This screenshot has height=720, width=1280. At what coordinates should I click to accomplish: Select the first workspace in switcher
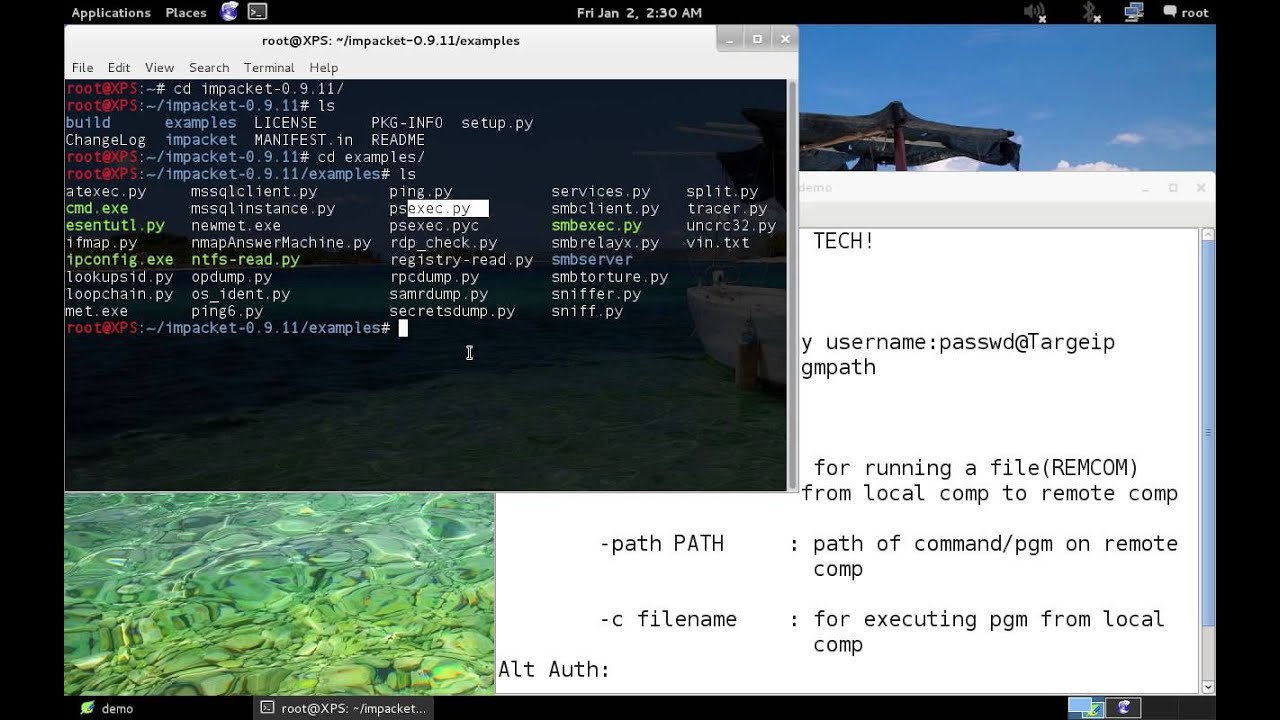[x=1086, y=708]
